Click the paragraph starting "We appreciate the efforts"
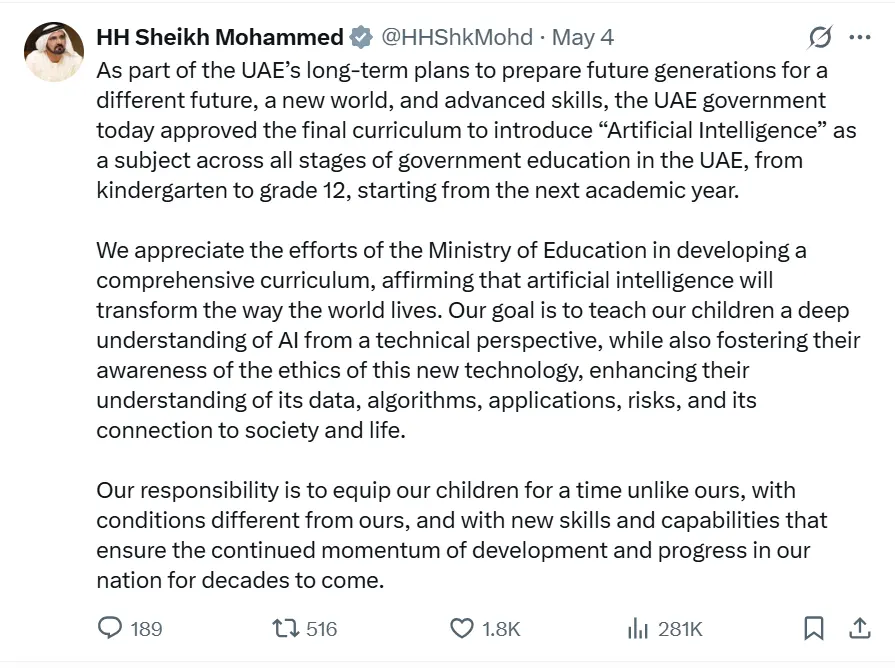 [x=470, y=340]
